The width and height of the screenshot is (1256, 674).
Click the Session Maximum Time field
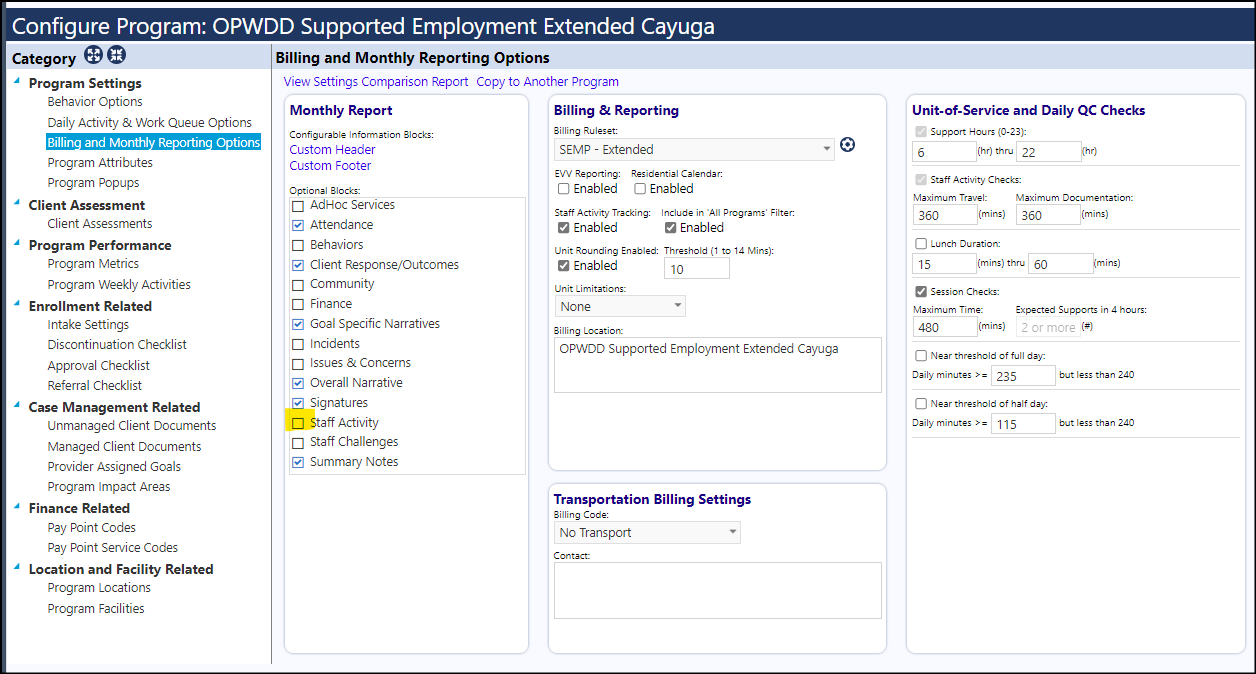945,327
